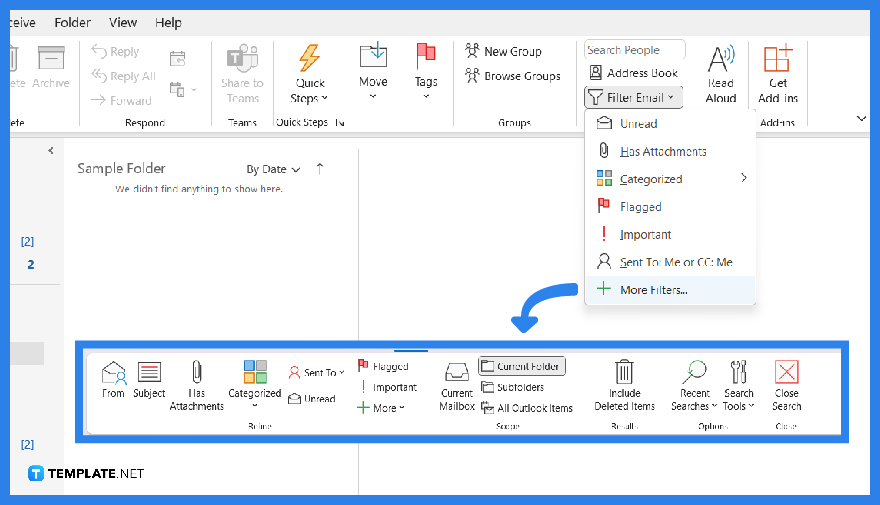Click the sort direction up arrow
The height and width of the screenshot is (505, 880).
(x=320, y=168)
